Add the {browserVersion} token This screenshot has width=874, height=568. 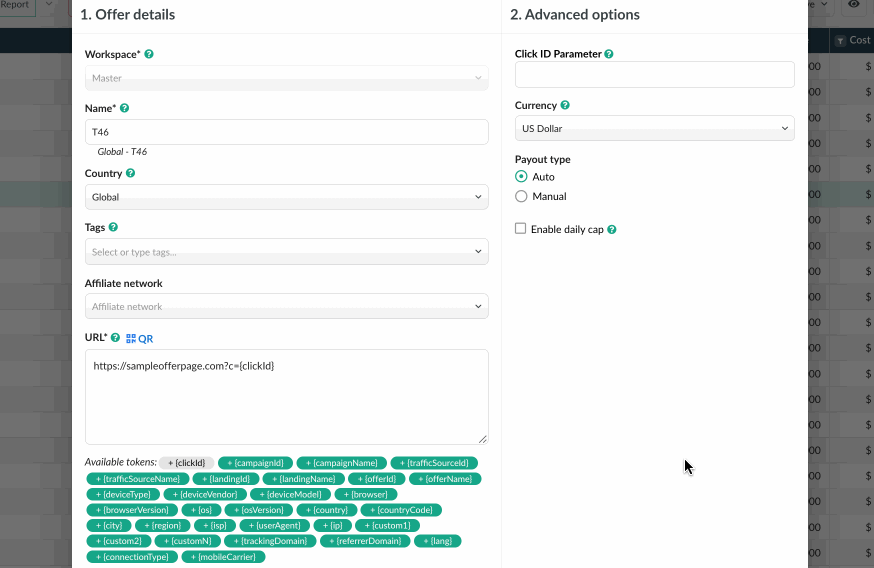[132, 510]
